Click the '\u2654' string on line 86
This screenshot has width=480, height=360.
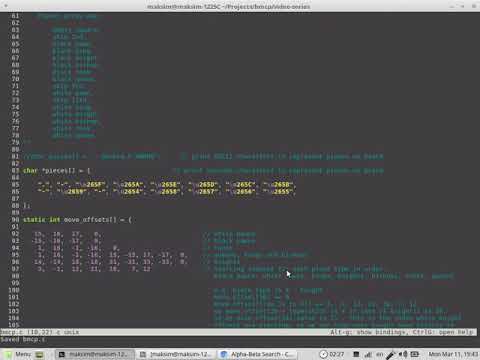pyautogui.click(x=128, y=192)
